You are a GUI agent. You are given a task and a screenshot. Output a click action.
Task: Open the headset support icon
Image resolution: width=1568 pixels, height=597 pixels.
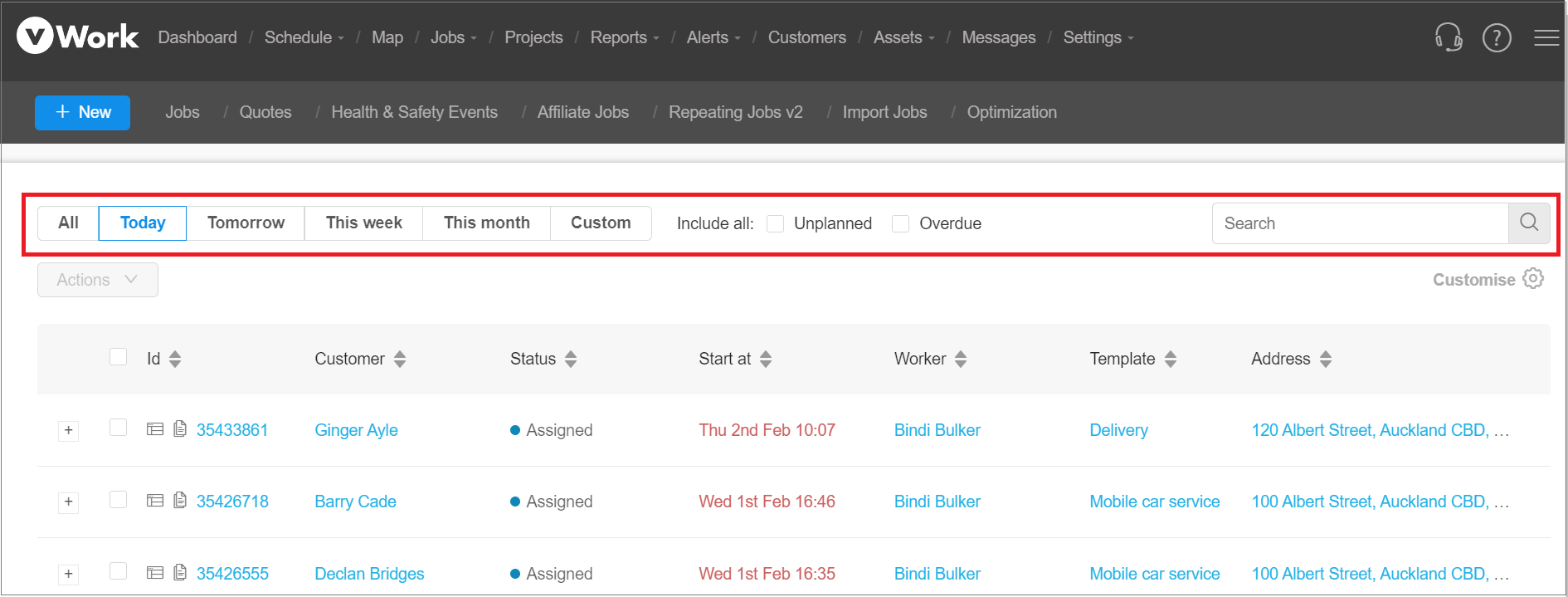pyautogui.click(x=1449, y=37)
